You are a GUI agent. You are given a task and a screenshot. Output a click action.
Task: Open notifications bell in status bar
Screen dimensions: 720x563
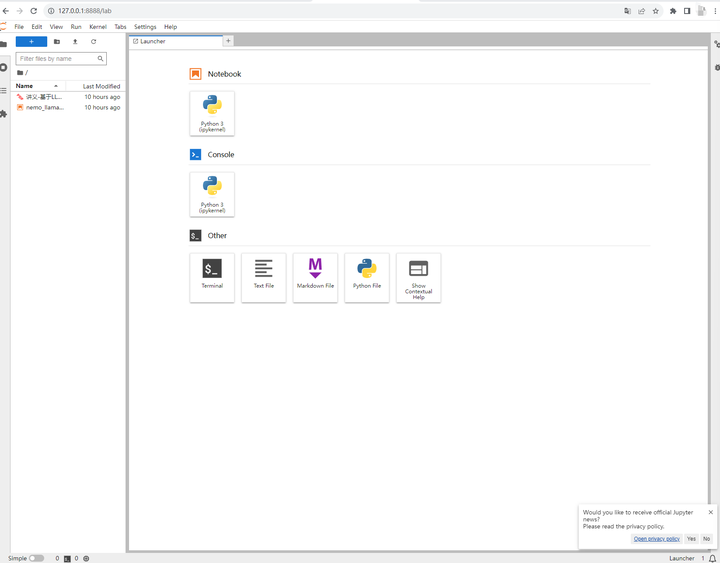pos(712,558)
